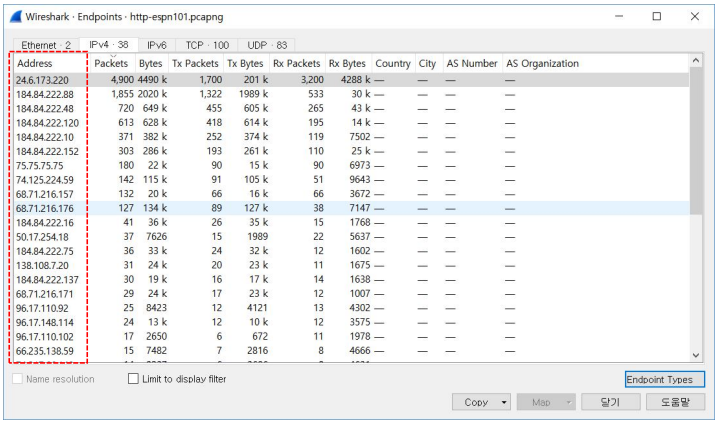Click the 8423 bytes cell
Viewport: 720px width, 425px height.
pyautogui.click(x=157, y=308)
